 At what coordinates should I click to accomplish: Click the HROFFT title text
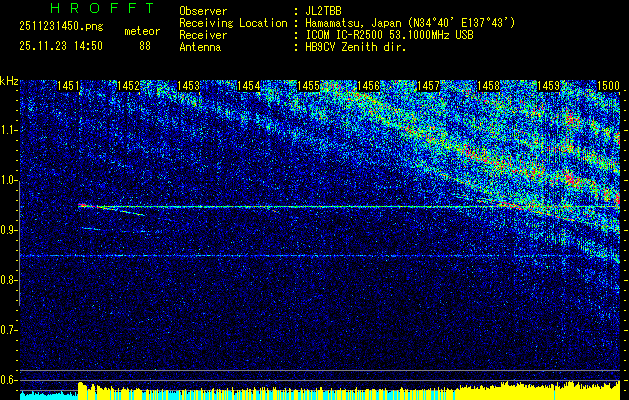(102, 8)
